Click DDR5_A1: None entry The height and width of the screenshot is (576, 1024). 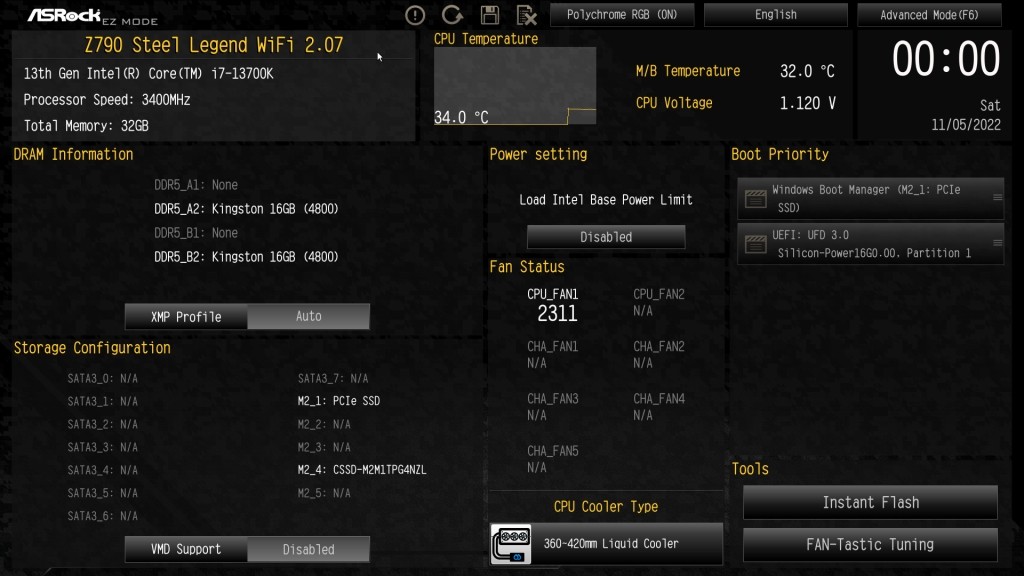click(x=196, y=185)
